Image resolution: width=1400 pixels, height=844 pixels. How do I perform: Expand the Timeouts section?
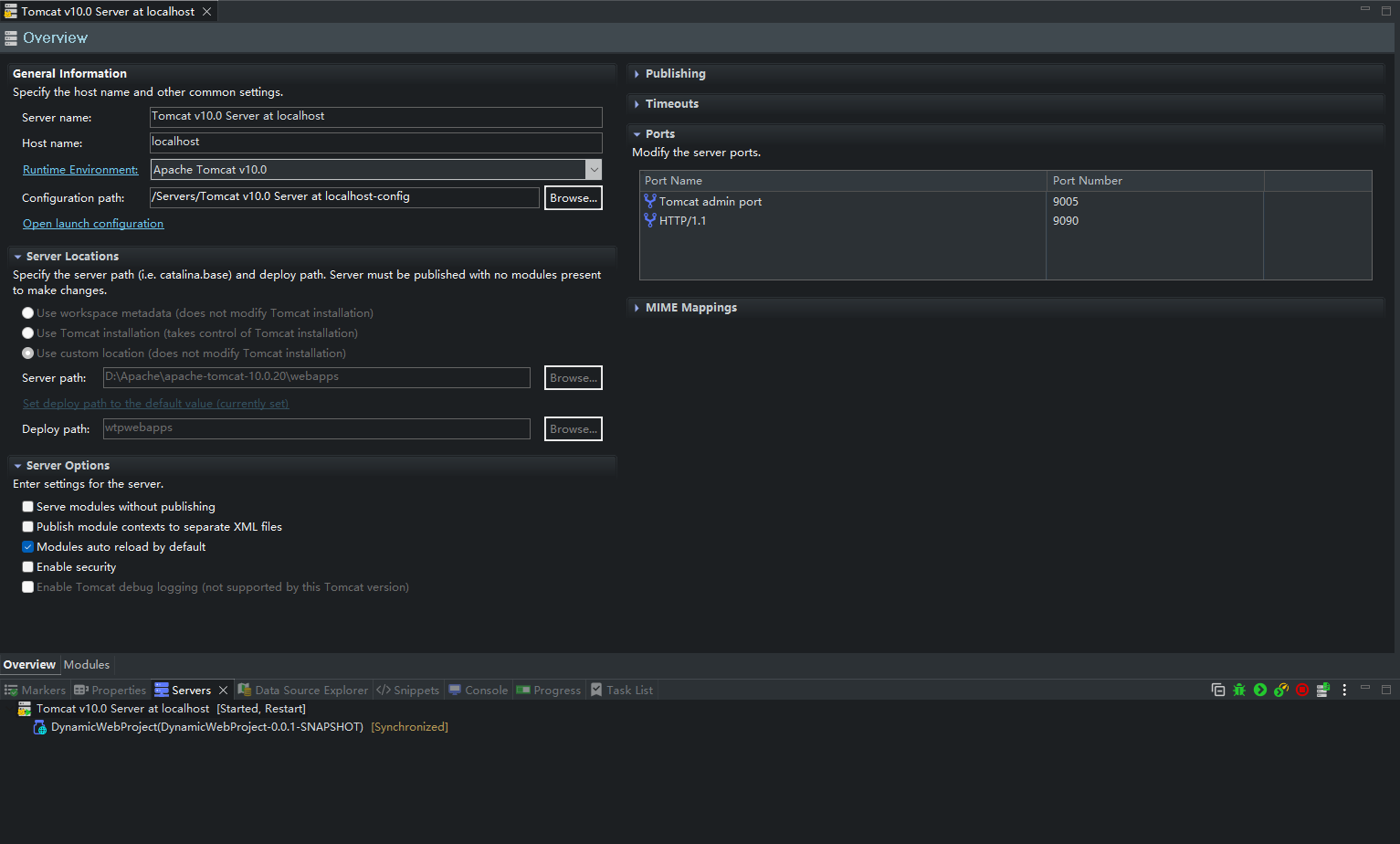tap(637, 104)
